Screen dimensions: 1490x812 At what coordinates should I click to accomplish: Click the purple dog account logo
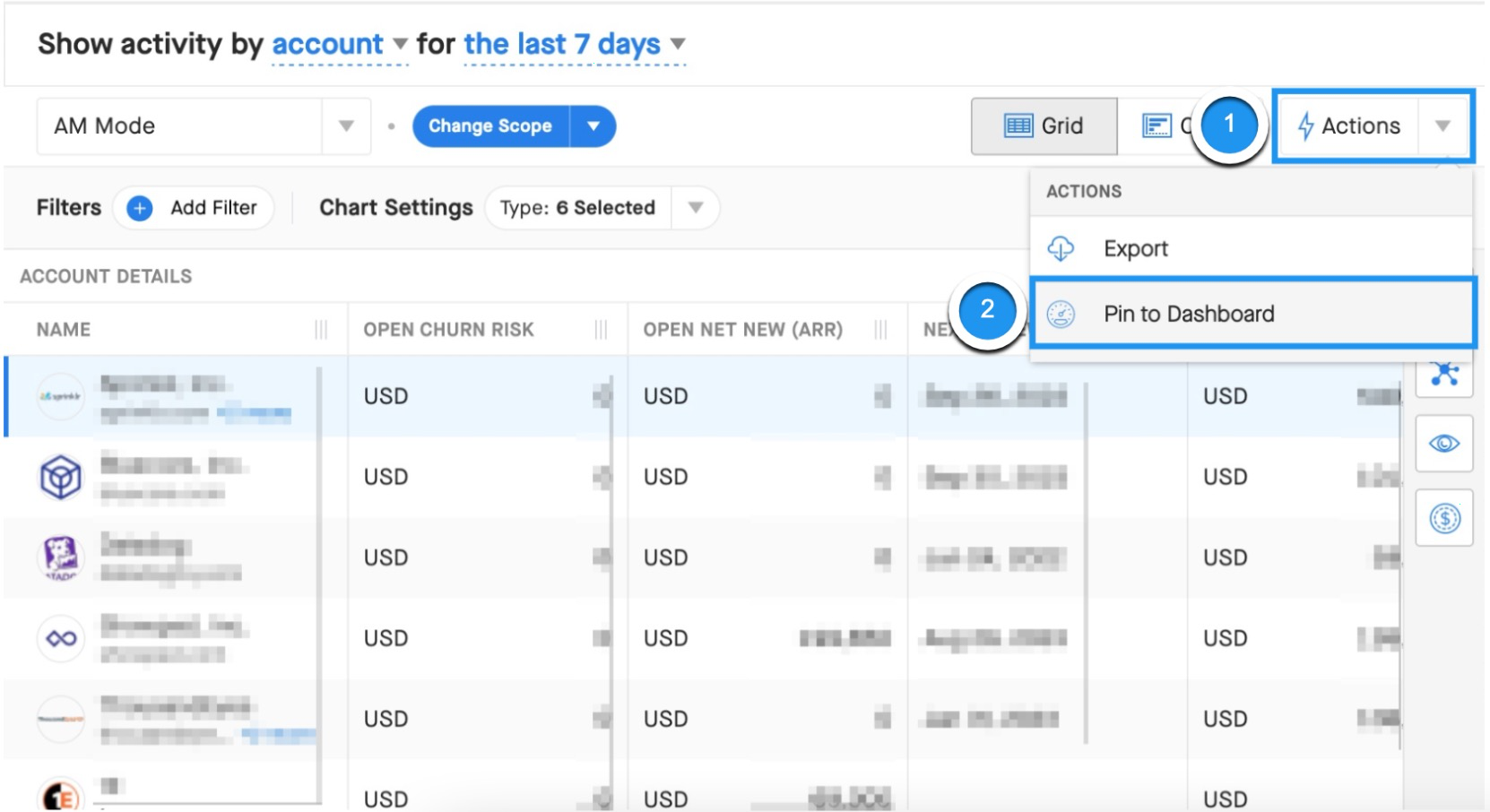[x=61, y=557]
